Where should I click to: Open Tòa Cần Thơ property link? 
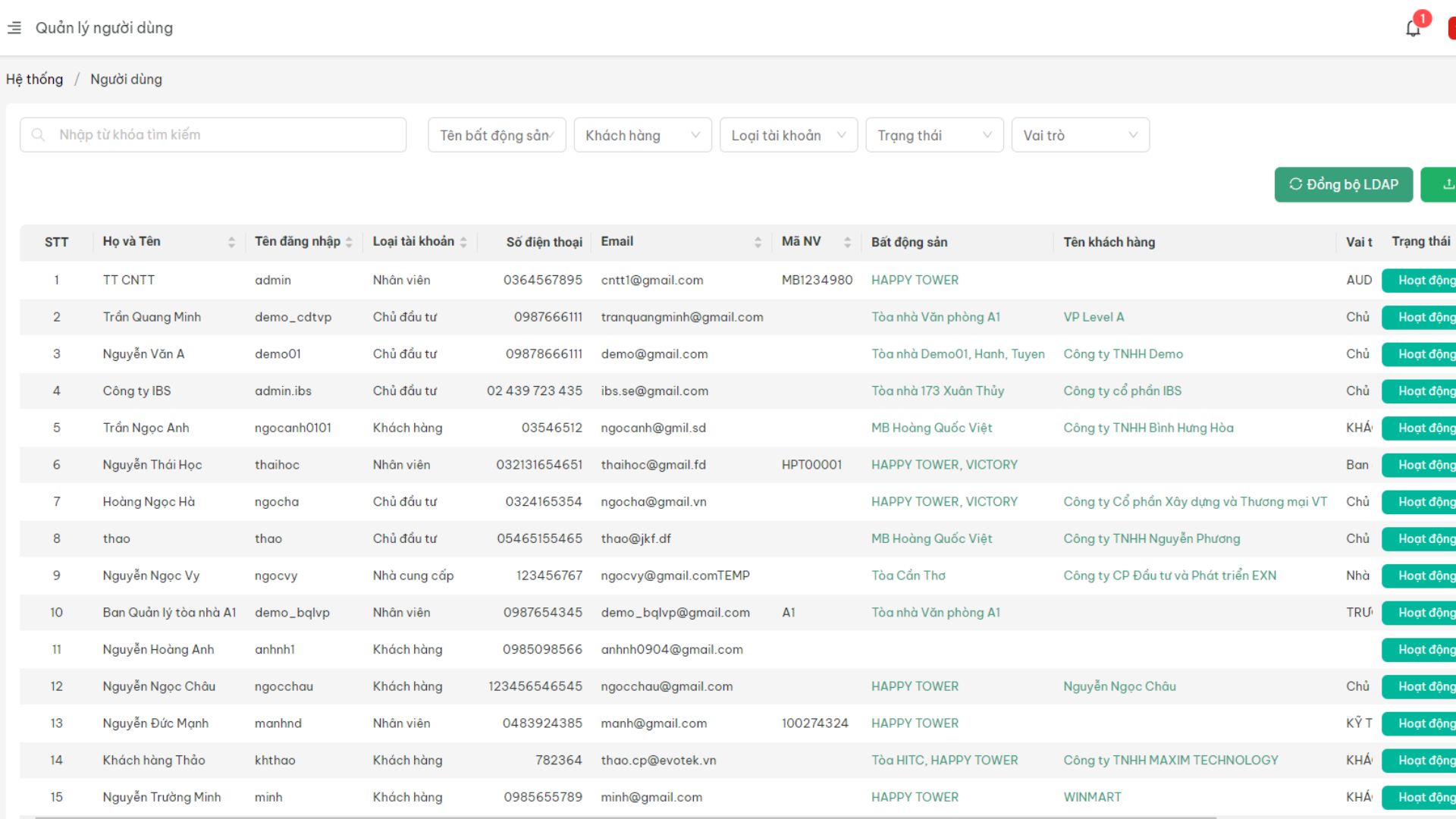click(x=908, y=576)
